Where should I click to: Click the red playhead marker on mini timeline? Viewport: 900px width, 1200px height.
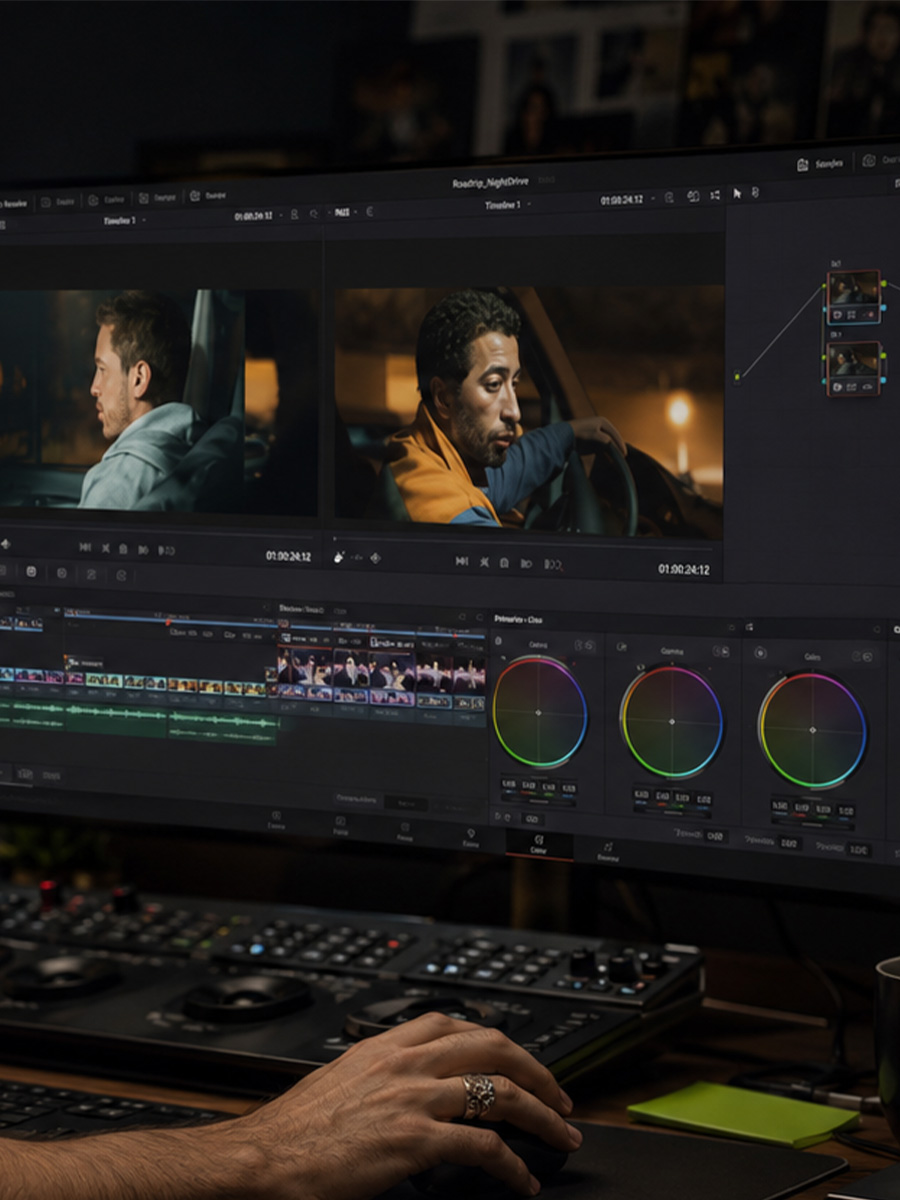tap(169, 623)
